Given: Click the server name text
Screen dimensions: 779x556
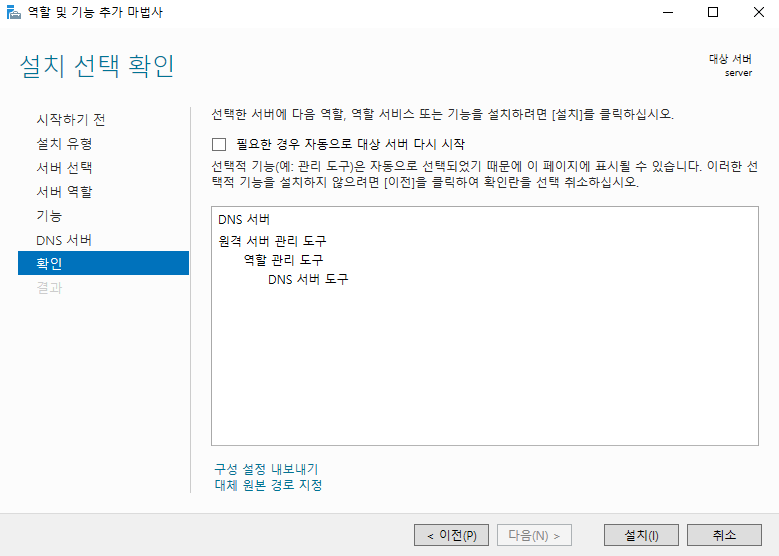Looking at the screenshot, I should click(x=738, y=73).
